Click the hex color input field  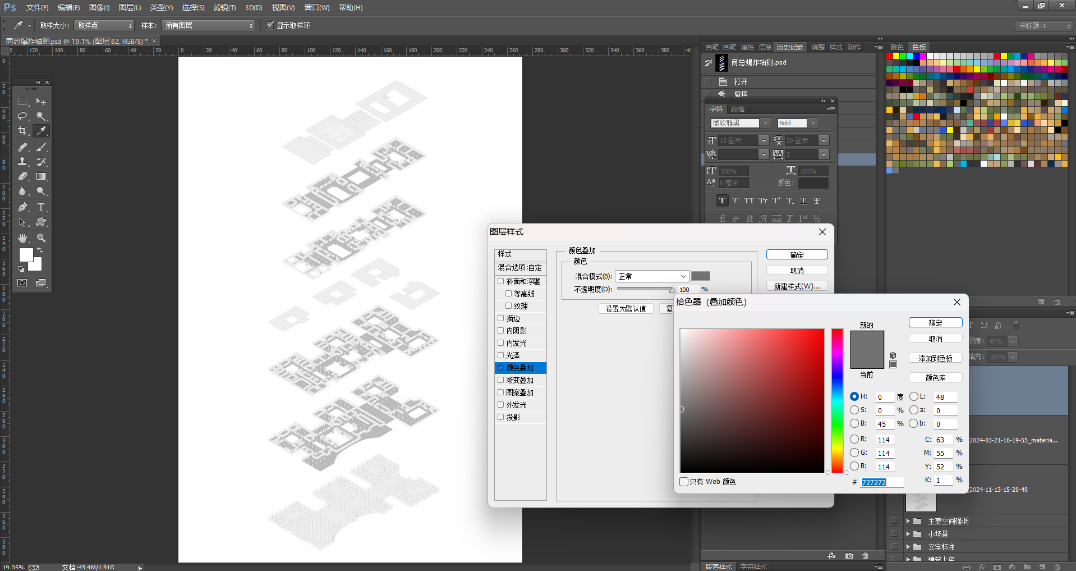coord(882,482)
